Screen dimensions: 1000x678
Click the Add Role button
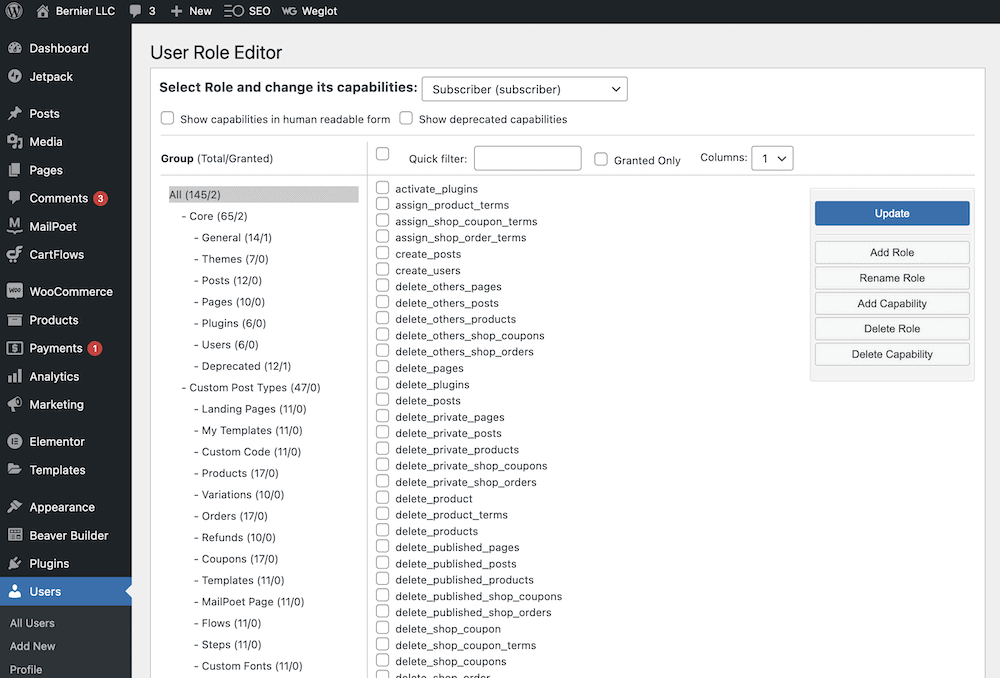coord(892,253)
